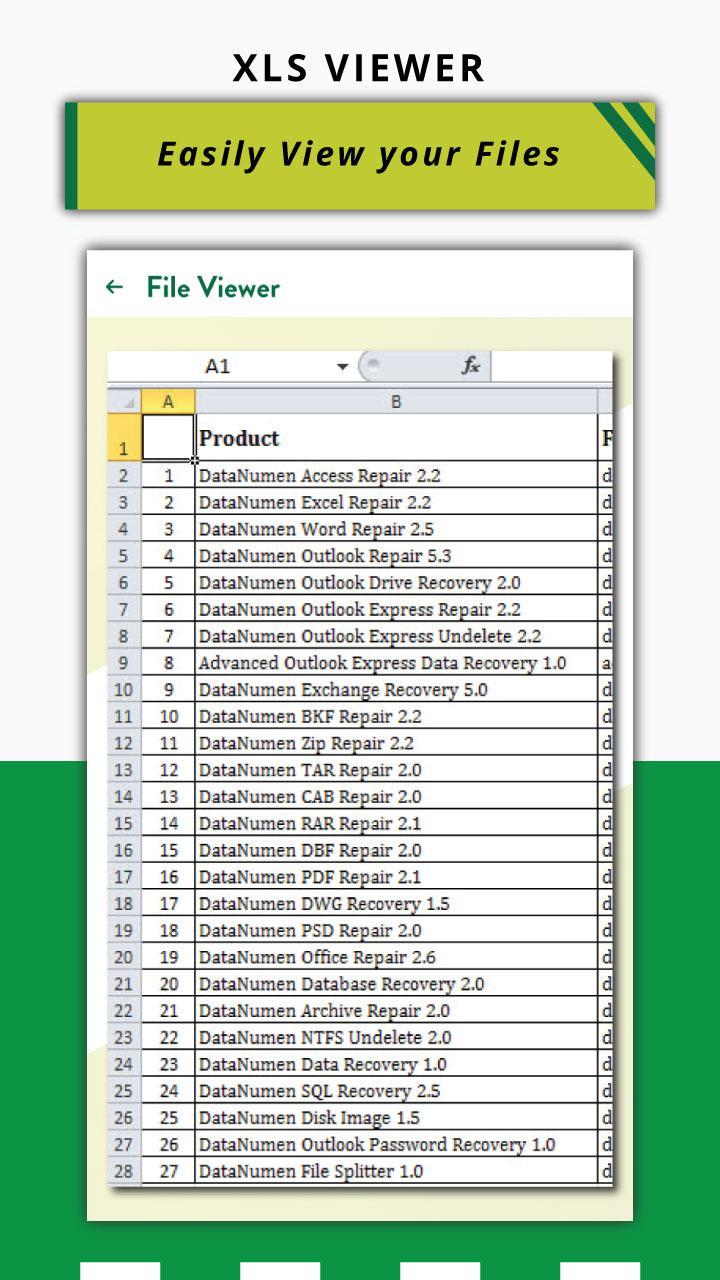This screenshot has width=720, height=1280.
Task: Click cell DataNumen CAB Repair 2.0
Action: coord(396,797)
